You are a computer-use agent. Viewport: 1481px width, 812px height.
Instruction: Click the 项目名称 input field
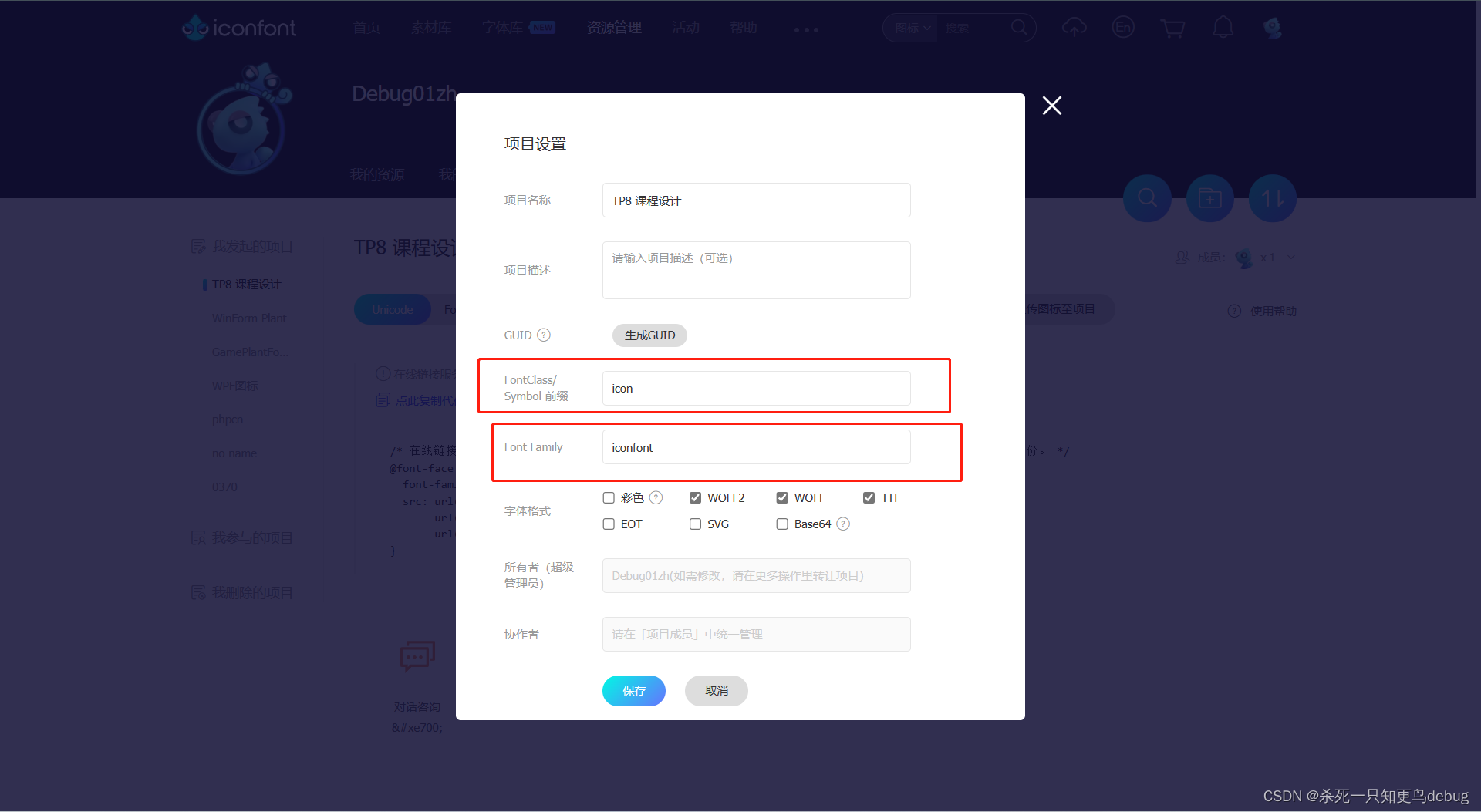click(755, 200)
